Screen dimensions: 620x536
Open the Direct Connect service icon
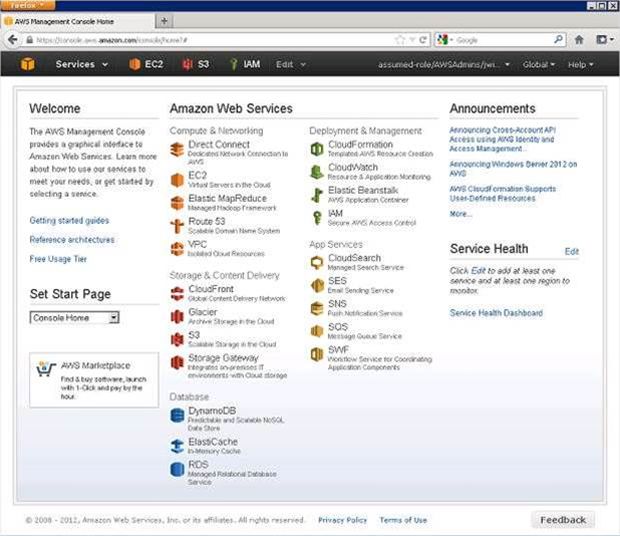[177, 149]
